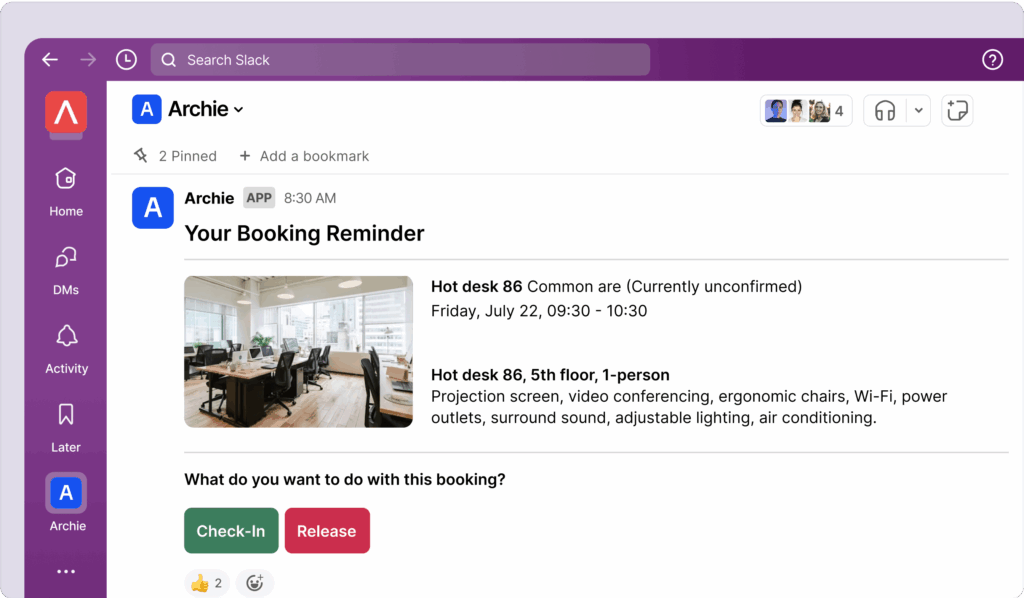Create a new canvas in the top right

tap(957, 110)
